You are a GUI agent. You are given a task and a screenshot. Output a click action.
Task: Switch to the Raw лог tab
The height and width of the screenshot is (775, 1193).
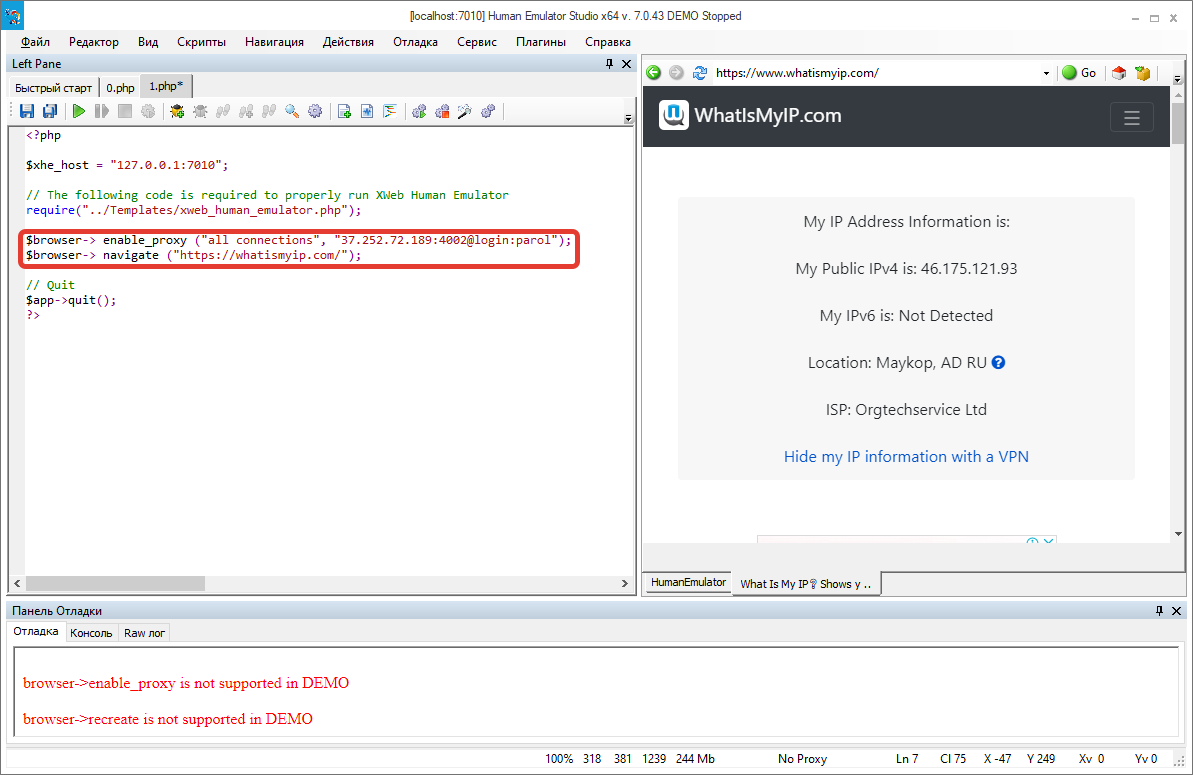145,633
